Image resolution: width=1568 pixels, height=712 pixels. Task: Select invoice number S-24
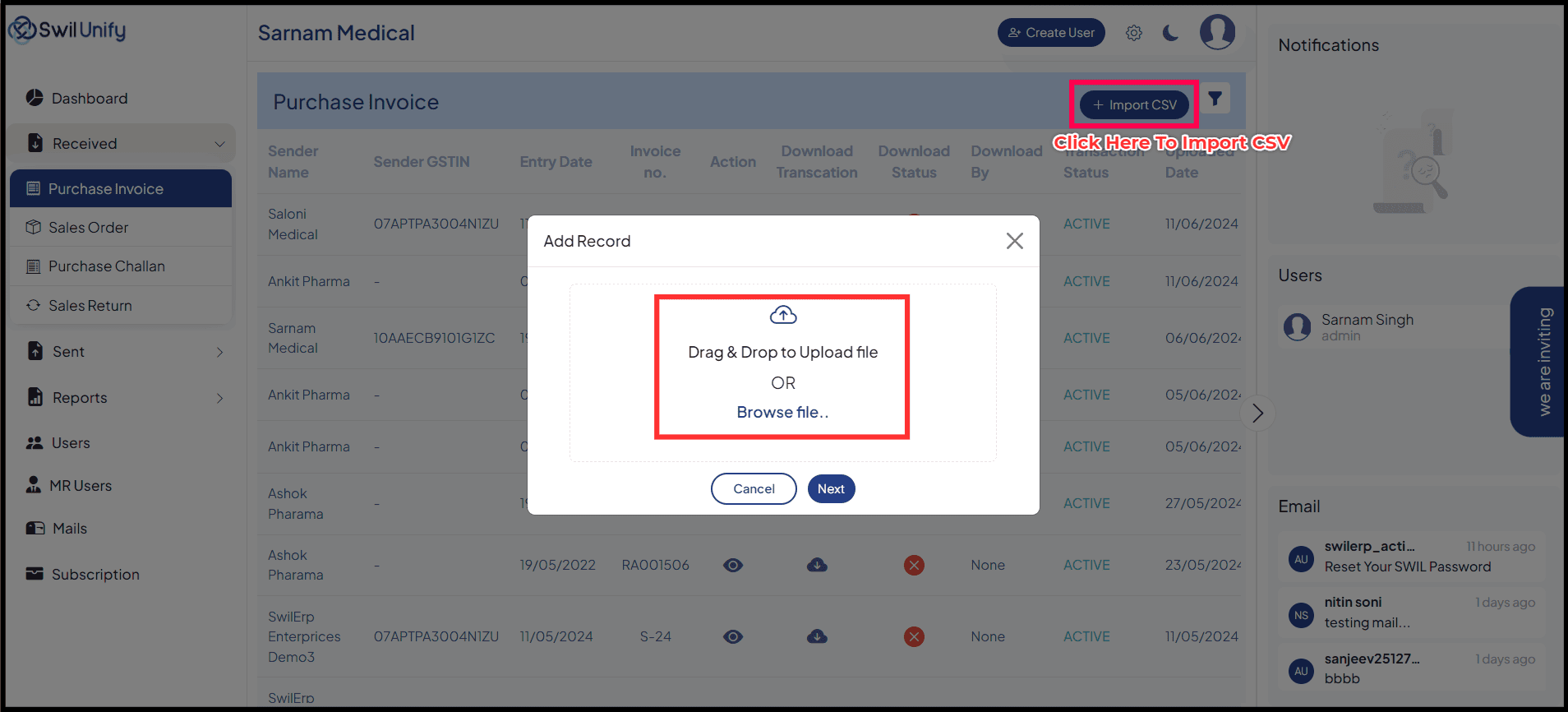pos(655,636)
